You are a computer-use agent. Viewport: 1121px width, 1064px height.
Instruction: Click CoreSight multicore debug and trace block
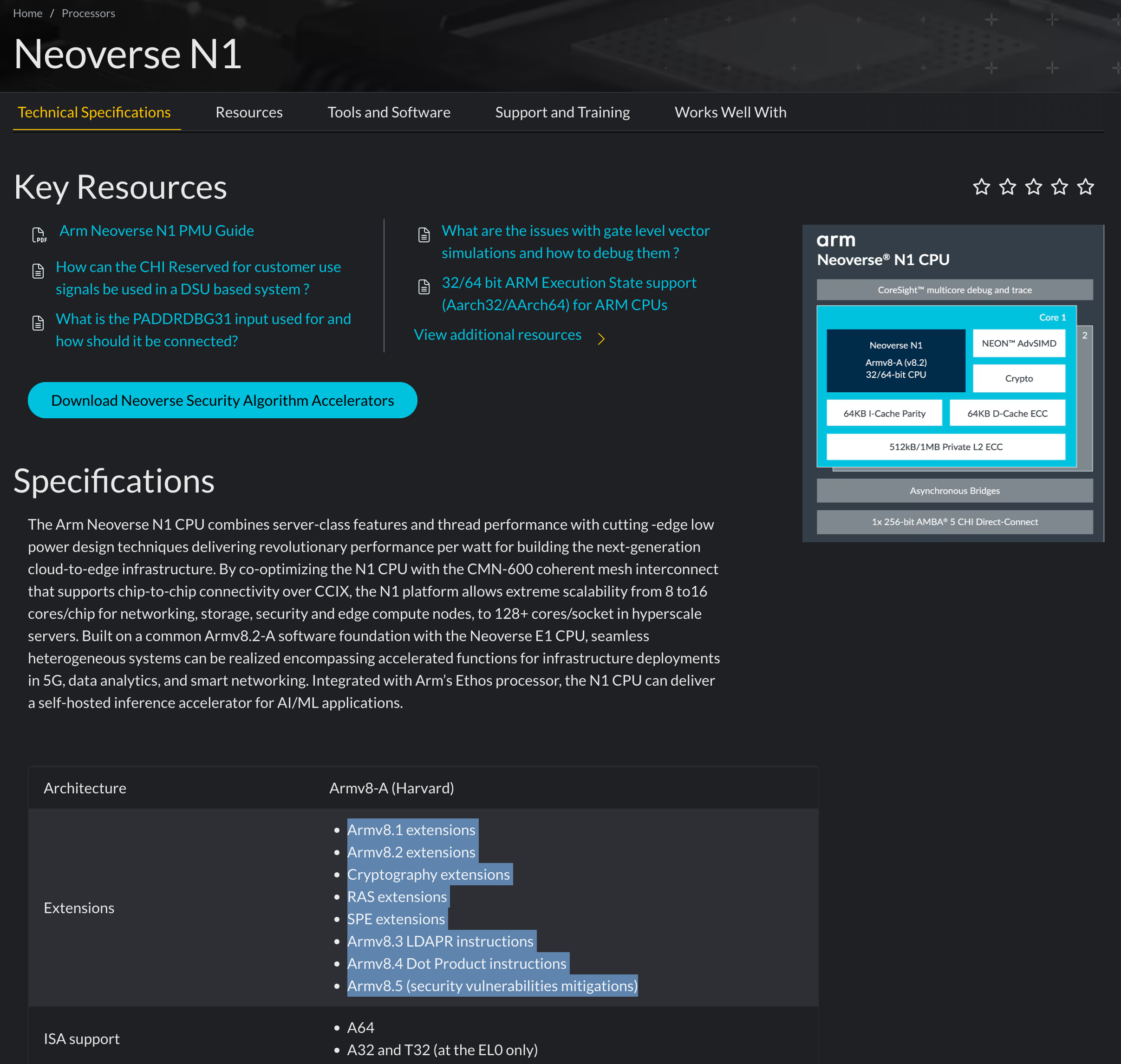(955, 290)
